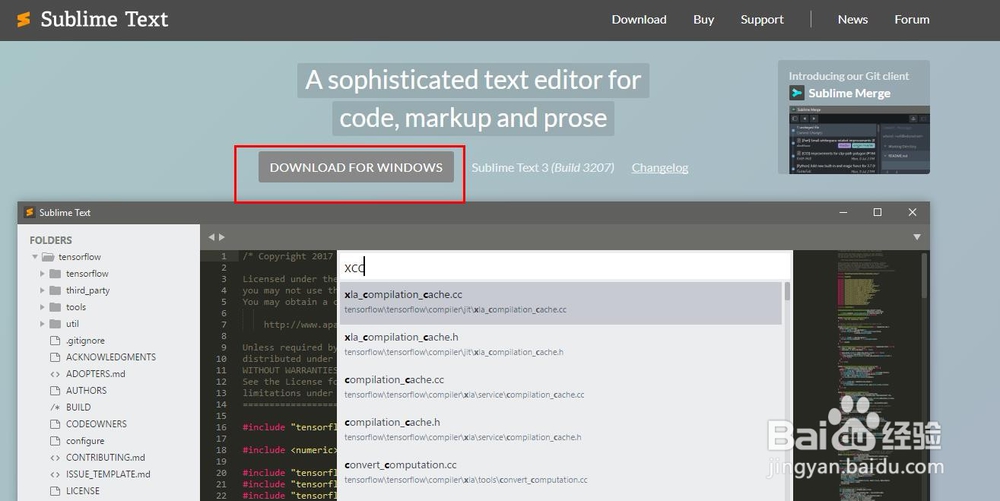Open the Forum link in the top navigation
The height and width of the screenshot is (501, 1000).
point(912,20)
